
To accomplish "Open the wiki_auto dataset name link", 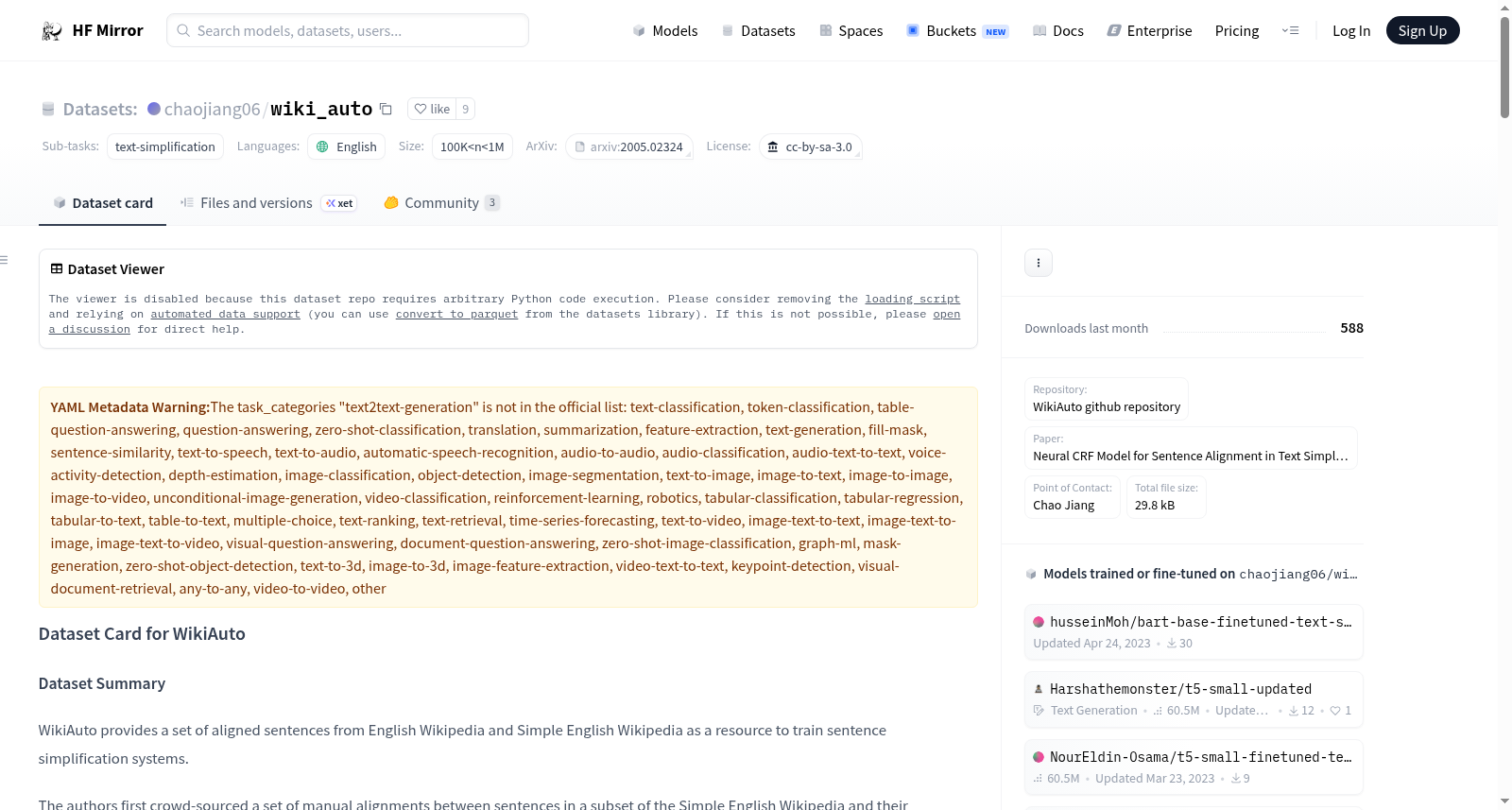I will click(x=321, y=109).
